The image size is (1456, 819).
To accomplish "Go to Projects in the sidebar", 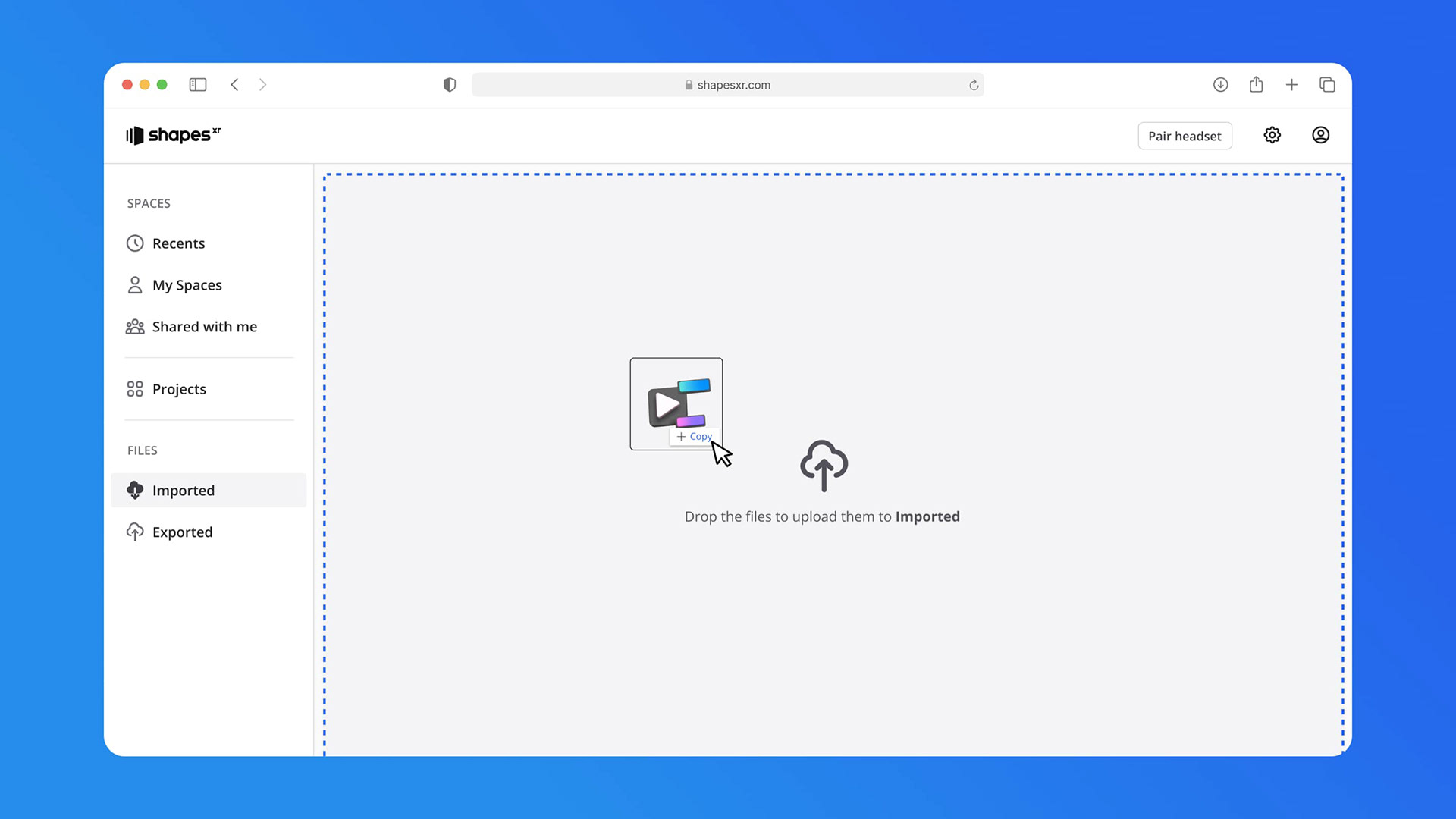I will tap(209, 389).
